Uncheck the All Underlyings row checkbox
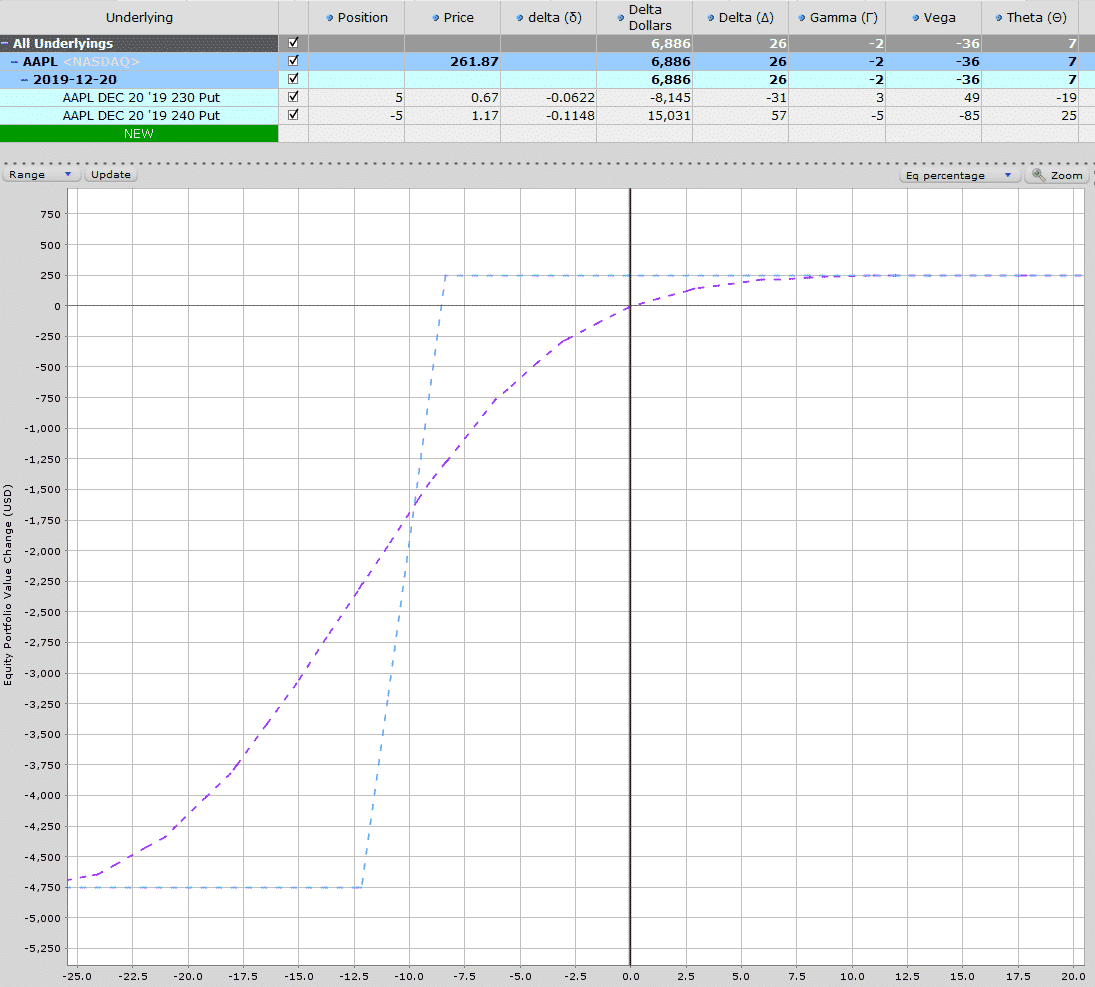This screenshot has height=987, width=1095. pos(293,43)
